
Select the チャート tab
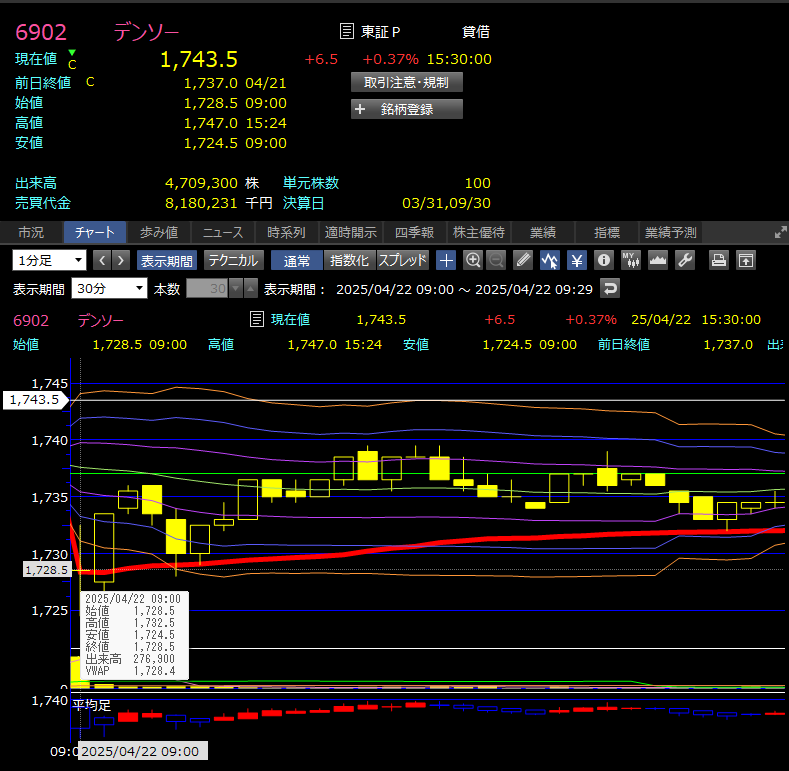click(95, 232)
